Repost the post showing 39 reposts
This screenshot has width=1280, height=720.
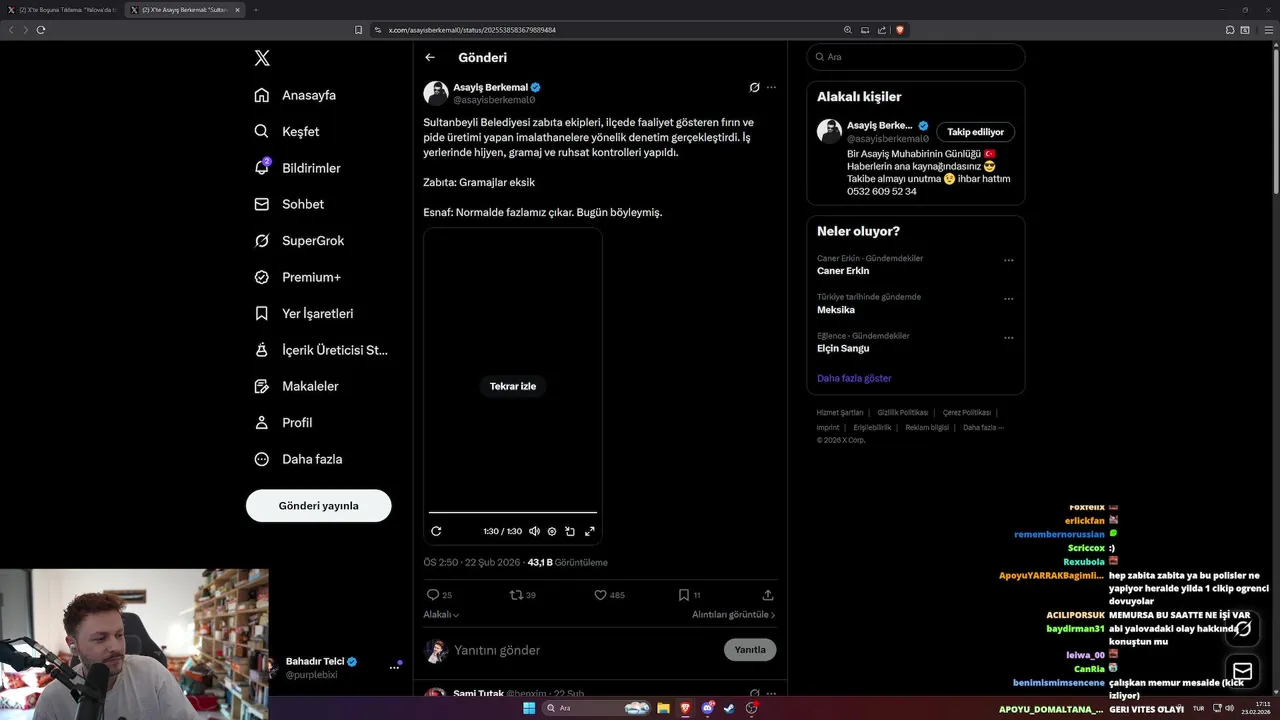pos(523,595)
